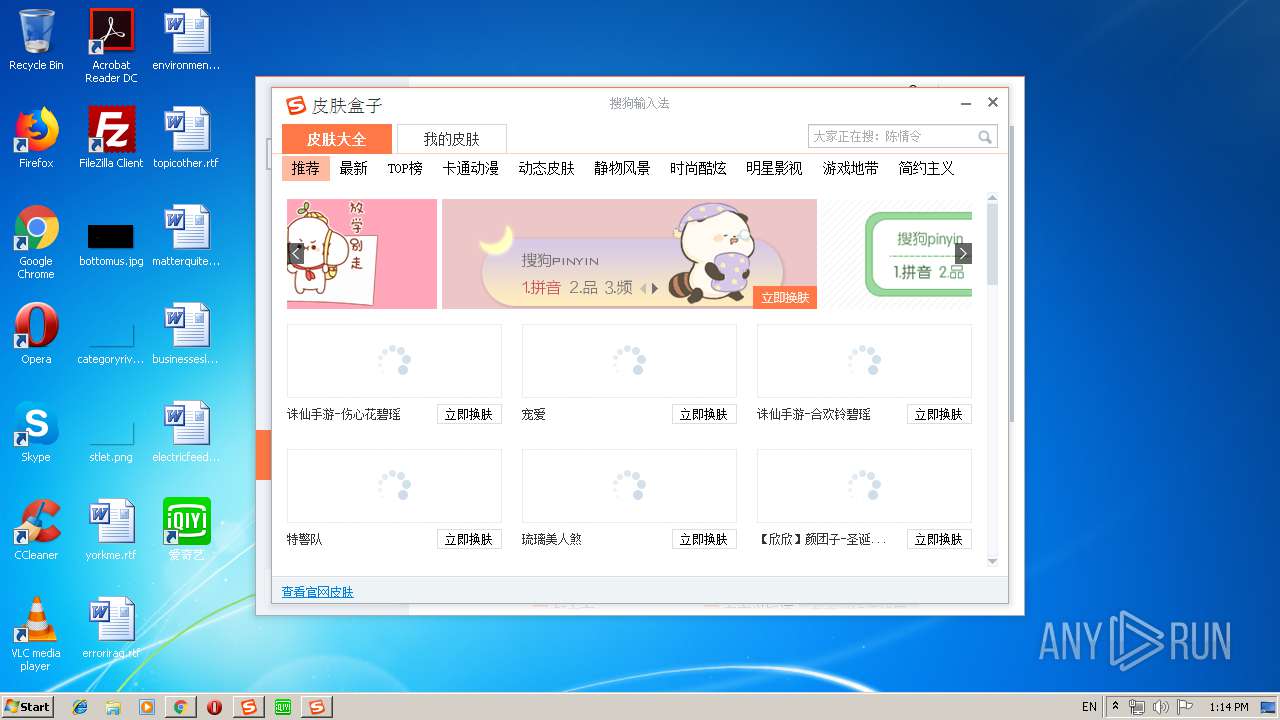Screen dimensions: 1280x720
Task: Click the 皮肤盒子 Sogou logo icon
Action: [296, 105]
